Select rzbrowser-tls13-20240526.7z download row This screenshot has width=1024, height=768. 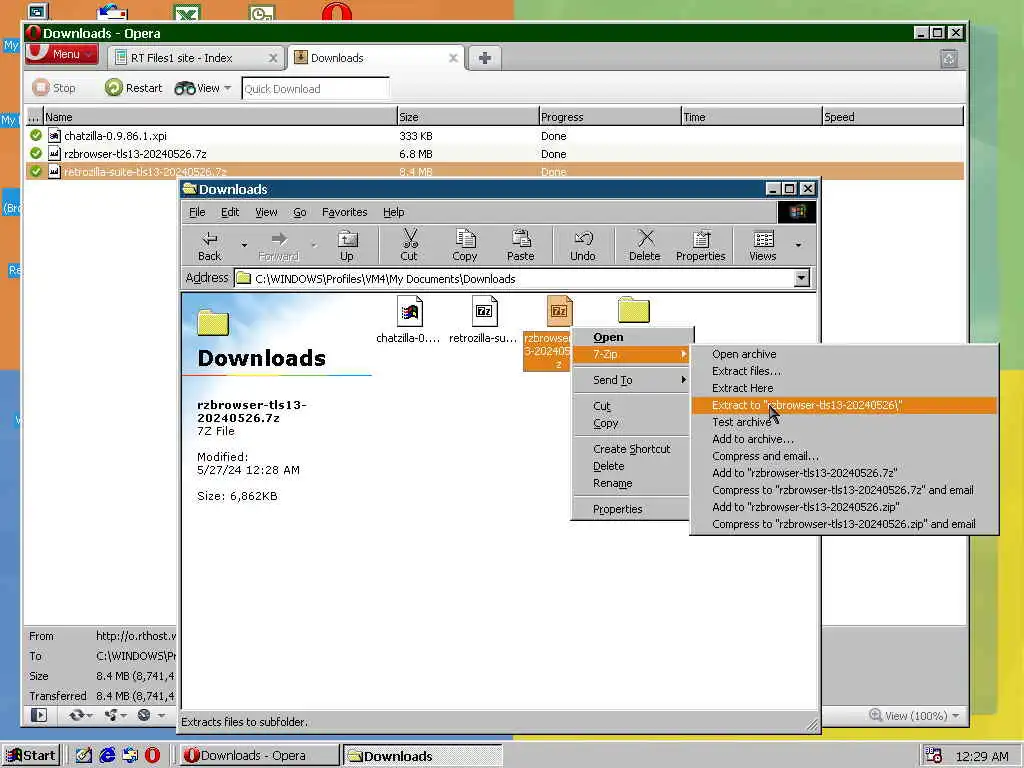coord(494,154)
